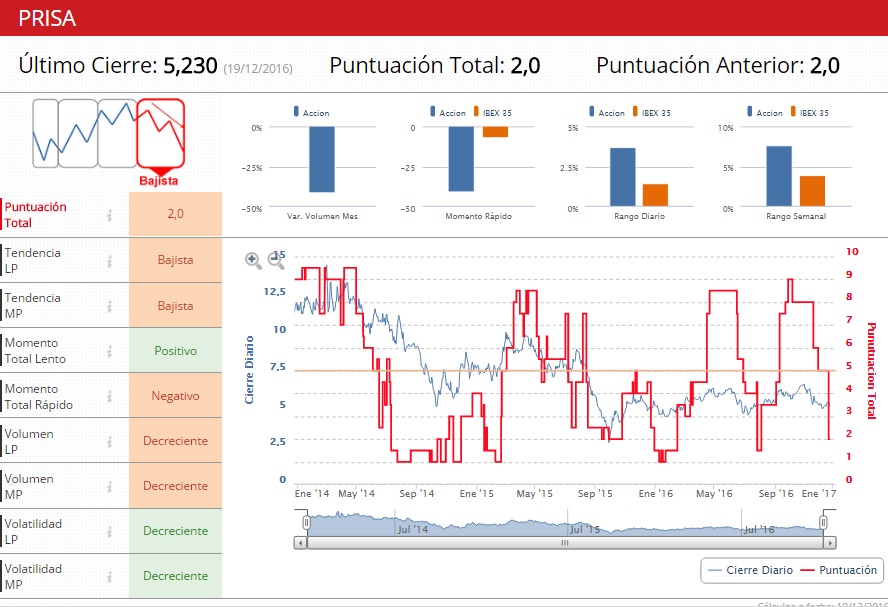
Task: Click the Puntuación Total value 2,0 cell
Action: point(176,214)
